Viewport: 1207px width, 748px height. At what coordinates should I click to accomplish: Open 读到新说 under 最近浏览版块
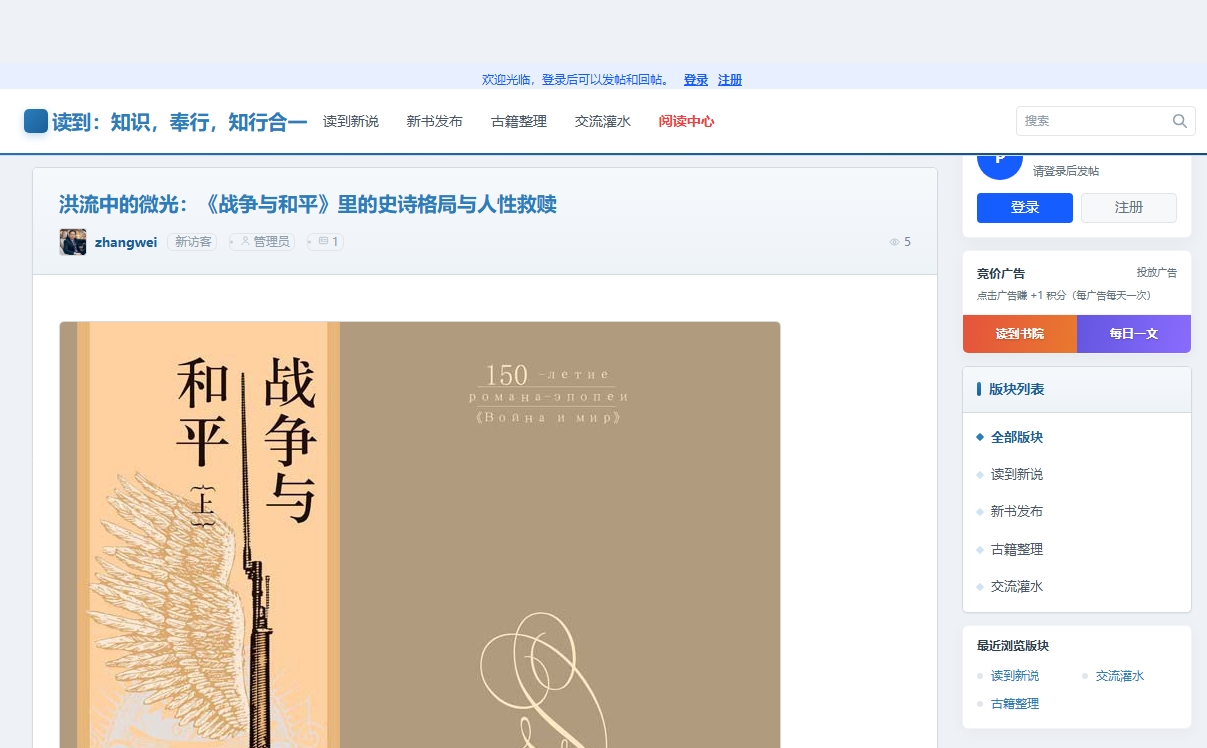click(x=1015, y=676)
